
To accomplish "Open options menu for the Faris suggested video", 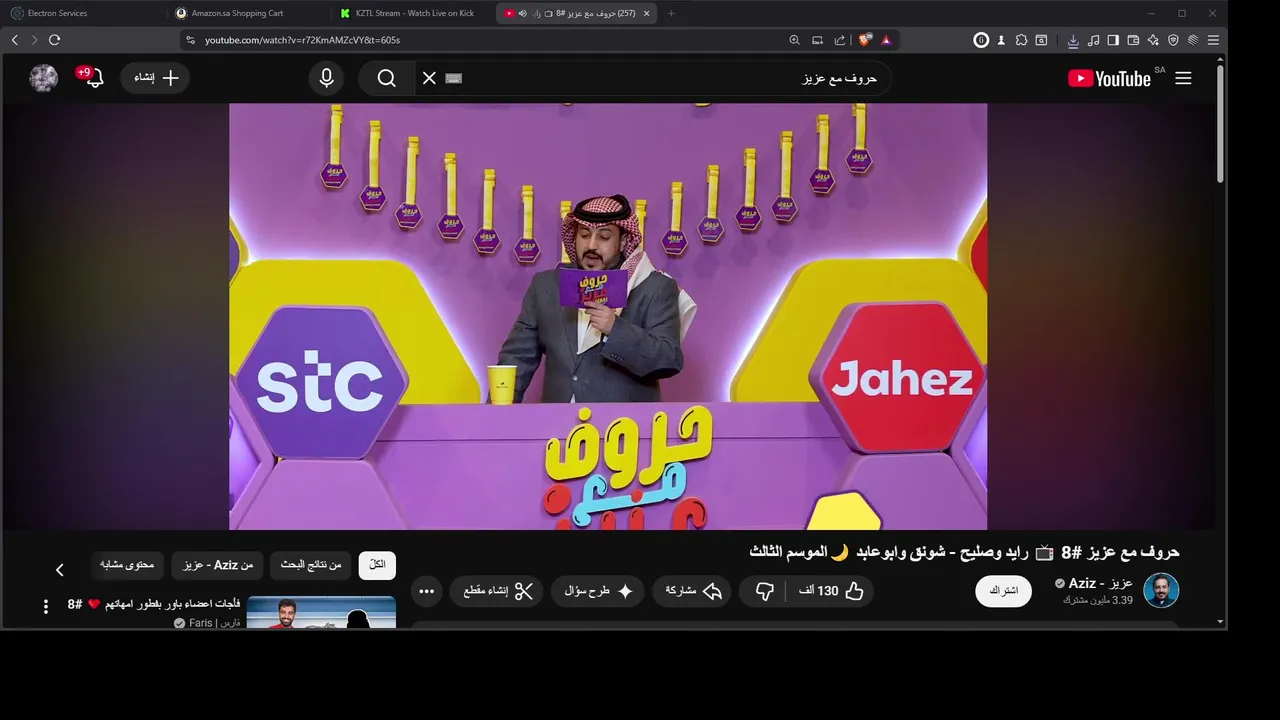I will [45, 606].
